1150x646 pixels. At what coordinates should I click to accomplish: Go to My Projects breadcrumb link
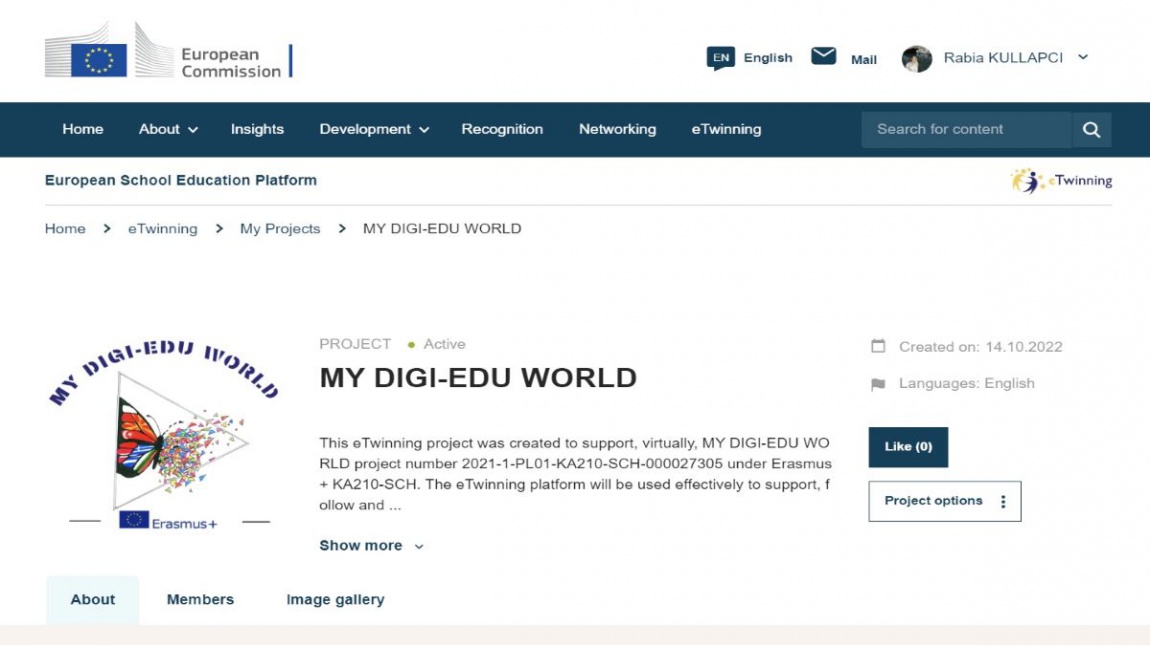tap(280, 229)
